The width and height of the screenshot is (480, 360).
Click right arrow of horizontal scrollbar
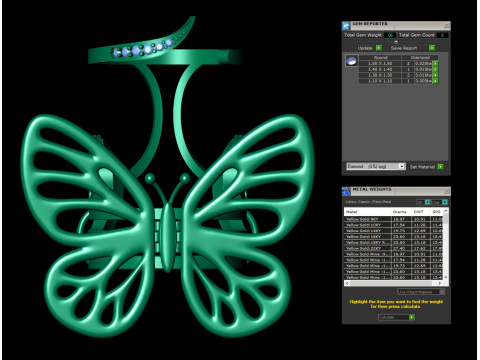click(x=440, y=283)
